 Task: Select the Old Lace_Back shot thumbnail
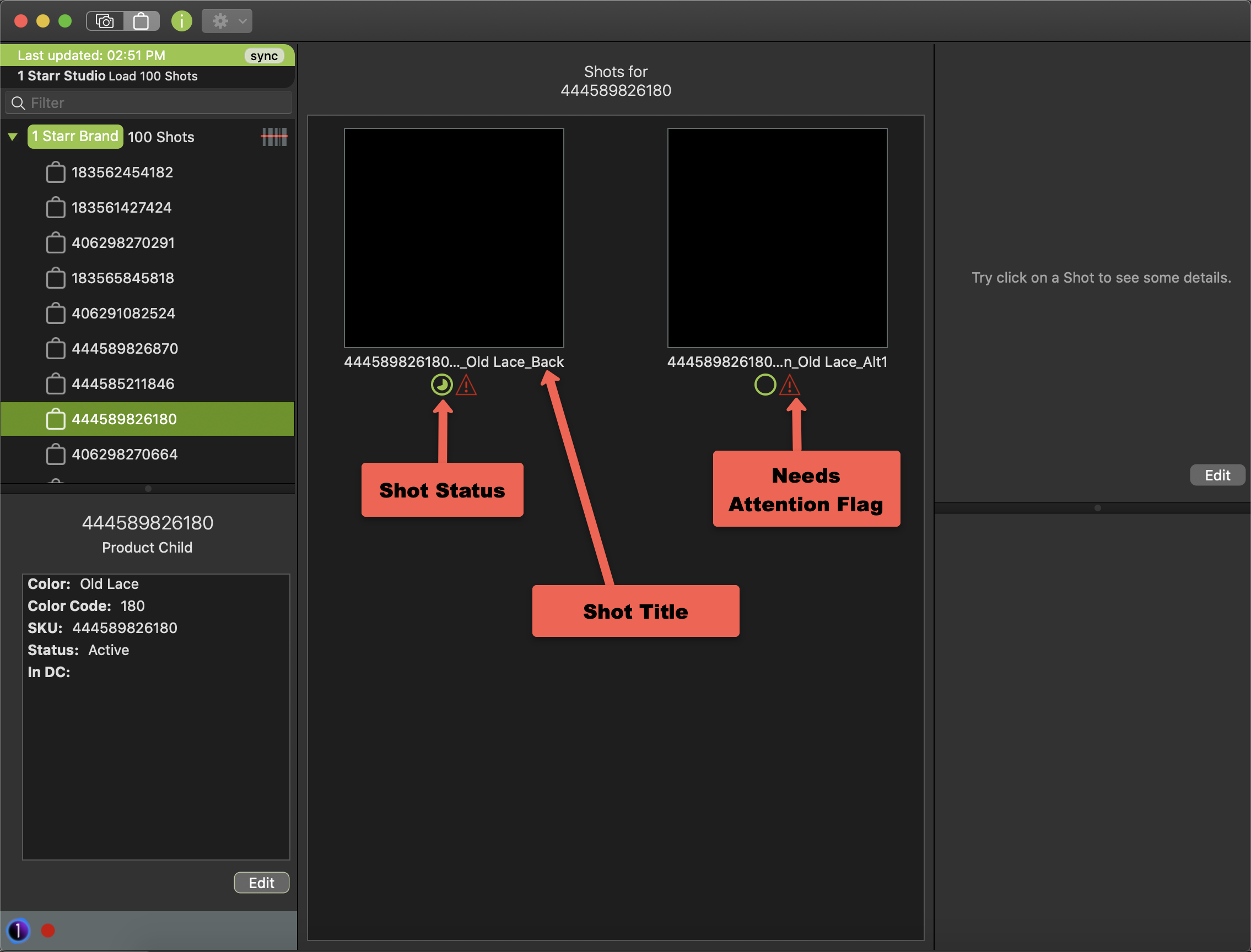point(454,237)
